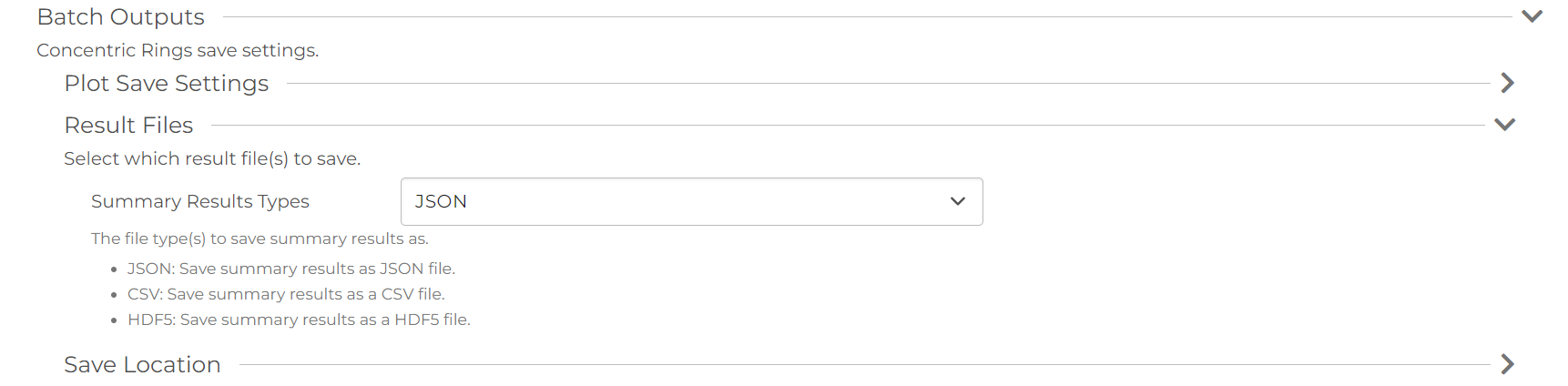The width and height of the screenshot is (1568, 386).
Task: Click the Summary Results Types label
Action: [200, 201]
